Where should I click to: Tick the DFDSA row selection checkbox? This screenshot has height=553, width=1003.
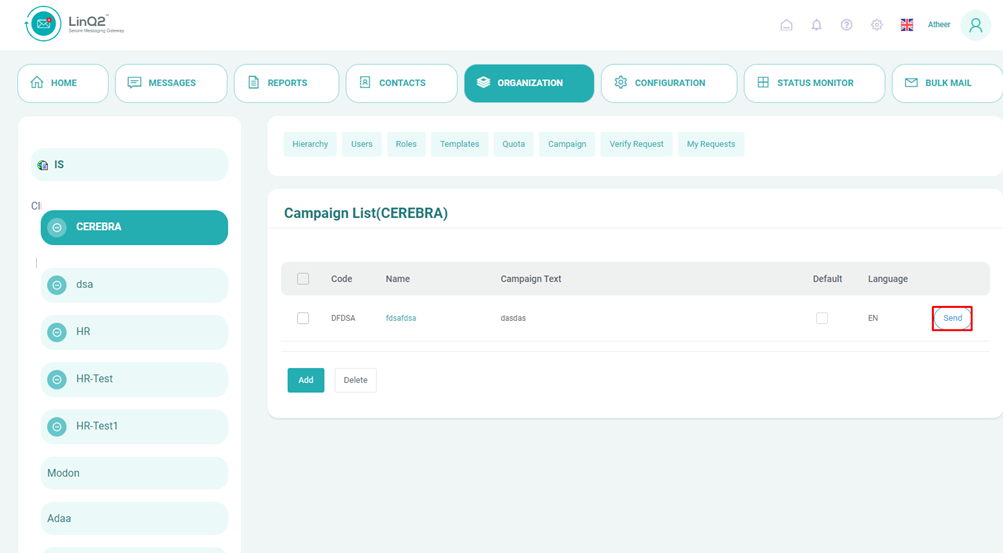[x=303, y=318]
